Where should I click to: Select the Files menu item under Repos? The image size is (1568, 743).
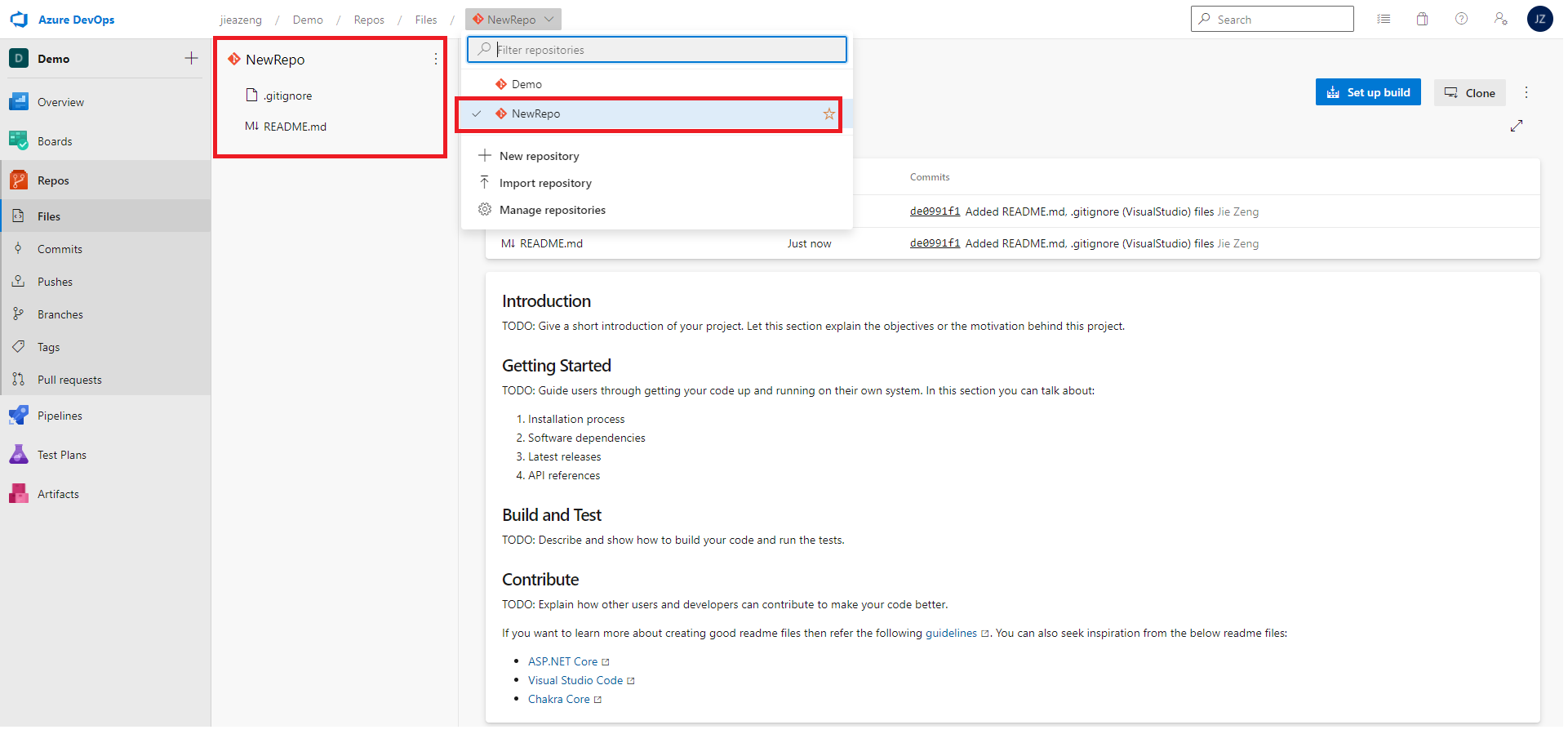pyautogui.click(x=105, y=216)
